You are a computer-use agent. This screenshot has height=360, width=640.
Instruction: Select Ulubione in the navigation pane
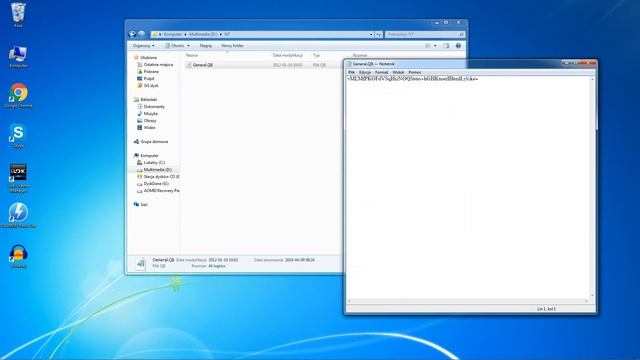click(x=148, y=58)
